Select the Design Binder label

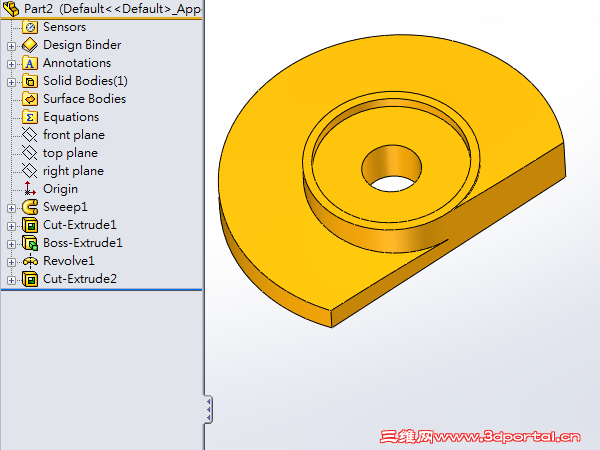coord(82,45)
